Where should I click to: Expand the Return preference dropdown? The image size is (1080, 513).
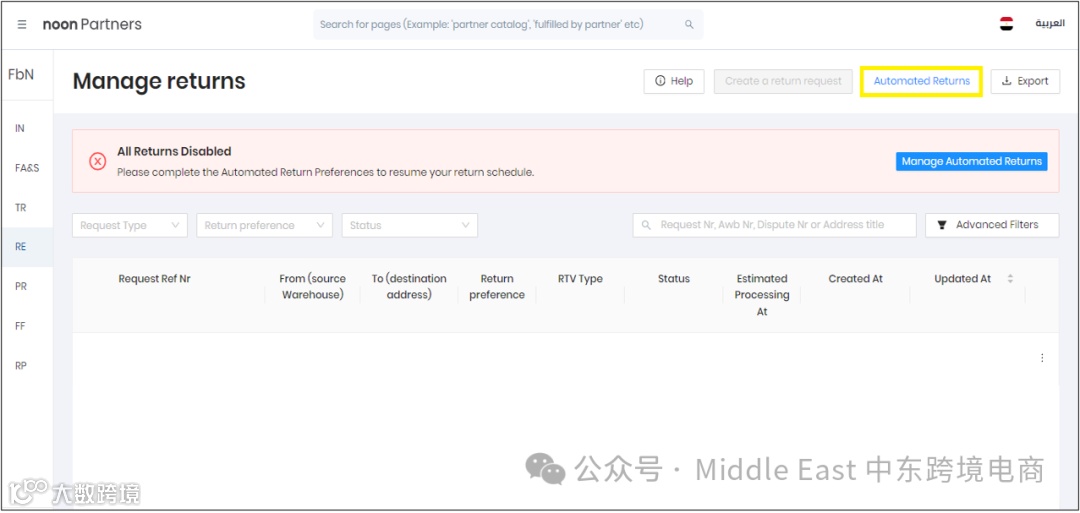coord(264,225)
